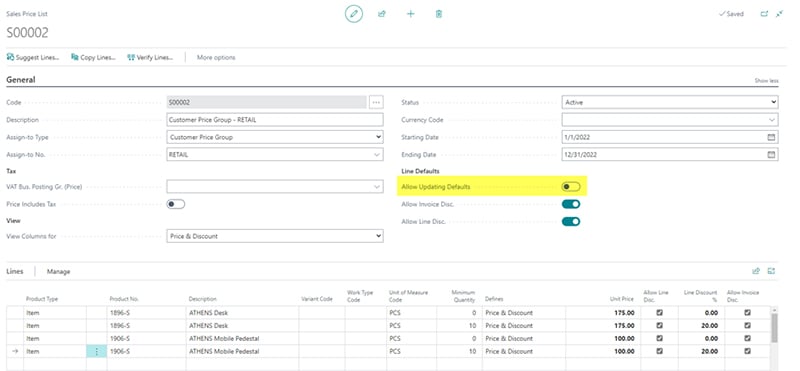The height and width of the screenshot is (371, 800).
Task: Click the Lines share icon
Action: [x=756, y=271]
